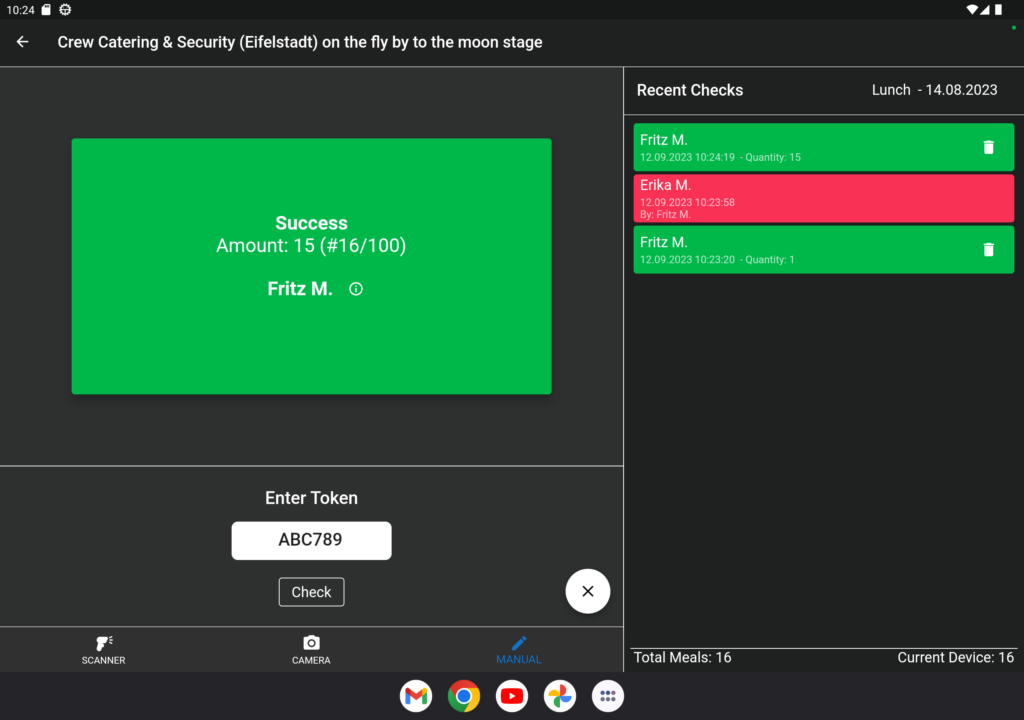The height and width of the screenshot is (720, 1024).
Task: Select the Fritz M. 10:24:19 check entry
Action: [x=824, y=148]
